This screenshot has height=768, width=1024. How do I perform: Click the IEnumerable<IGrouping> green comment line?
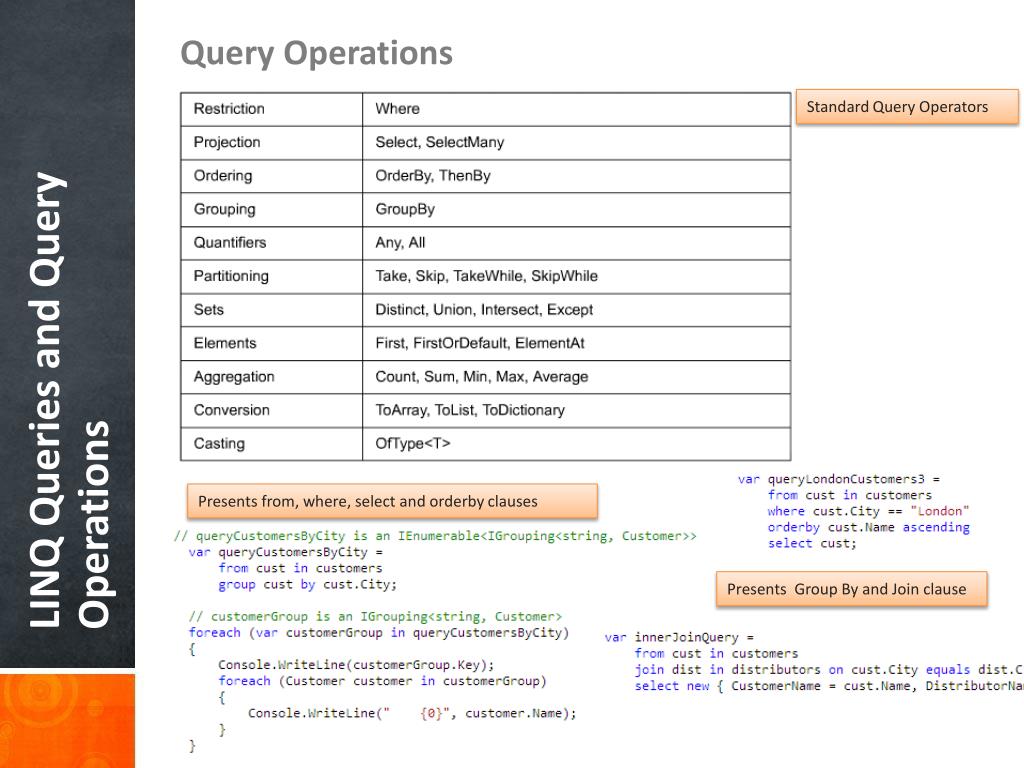(x=435, y=536)
